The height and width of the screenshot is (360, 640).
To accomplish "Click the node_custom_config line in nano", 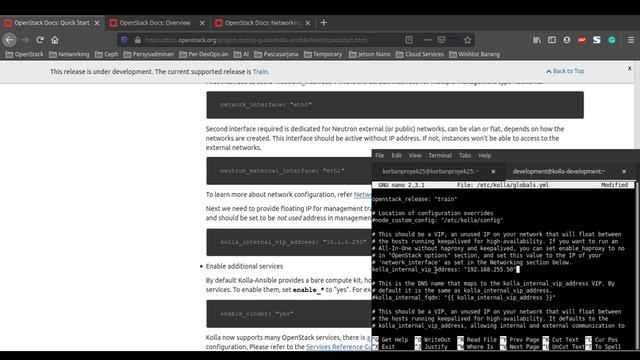I will point(438,220).
